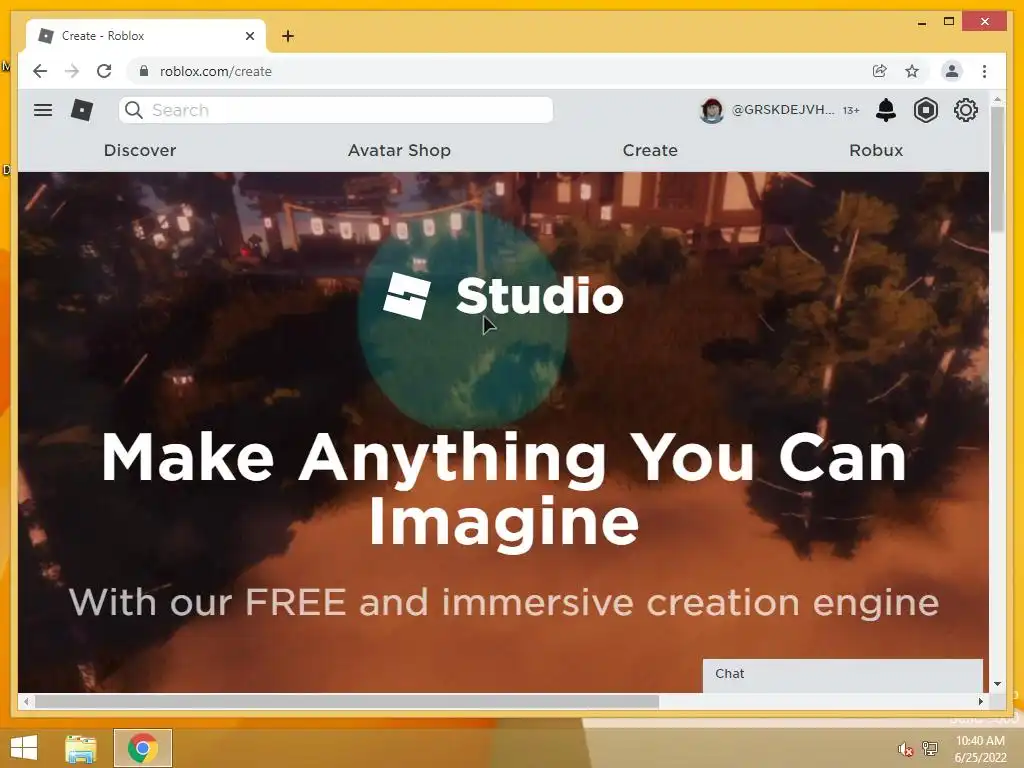This screenshot has width=1024, height=768.
Task: Open the Robux section
Action: pyautogui.click(x=876, y=150)
